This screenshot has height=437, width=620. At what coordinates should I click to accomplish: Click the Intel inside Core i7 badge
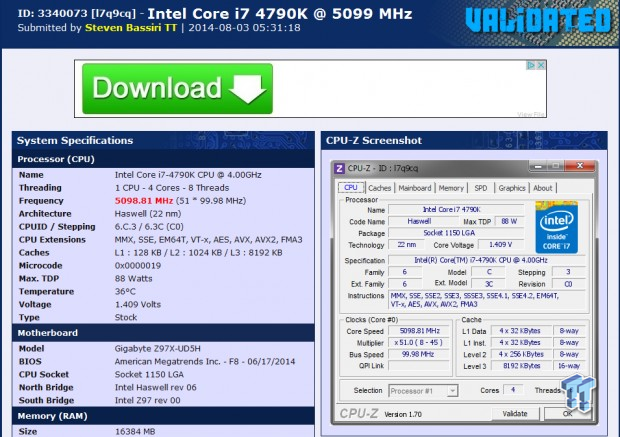tap(556, 227)
